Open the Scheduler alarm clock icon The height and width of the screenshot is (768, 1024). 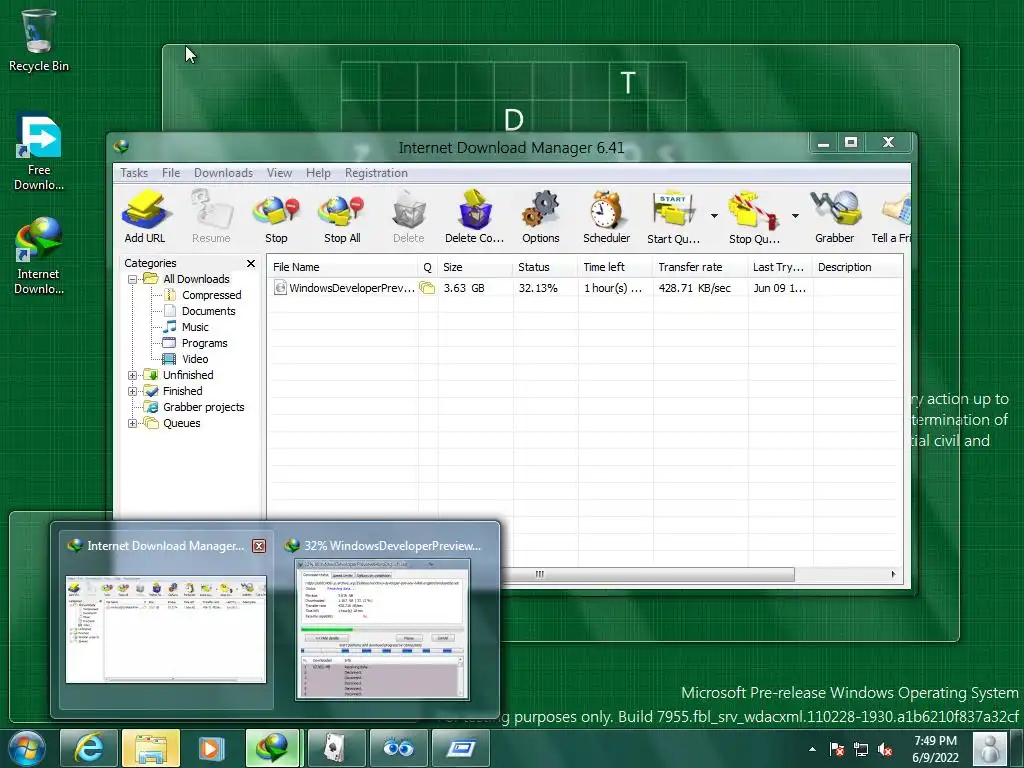(606, 217)
